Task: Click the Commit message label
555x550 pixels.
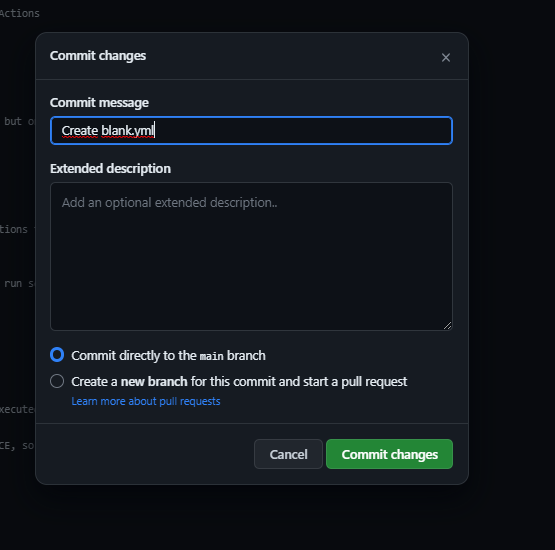Action: (99, 103)
